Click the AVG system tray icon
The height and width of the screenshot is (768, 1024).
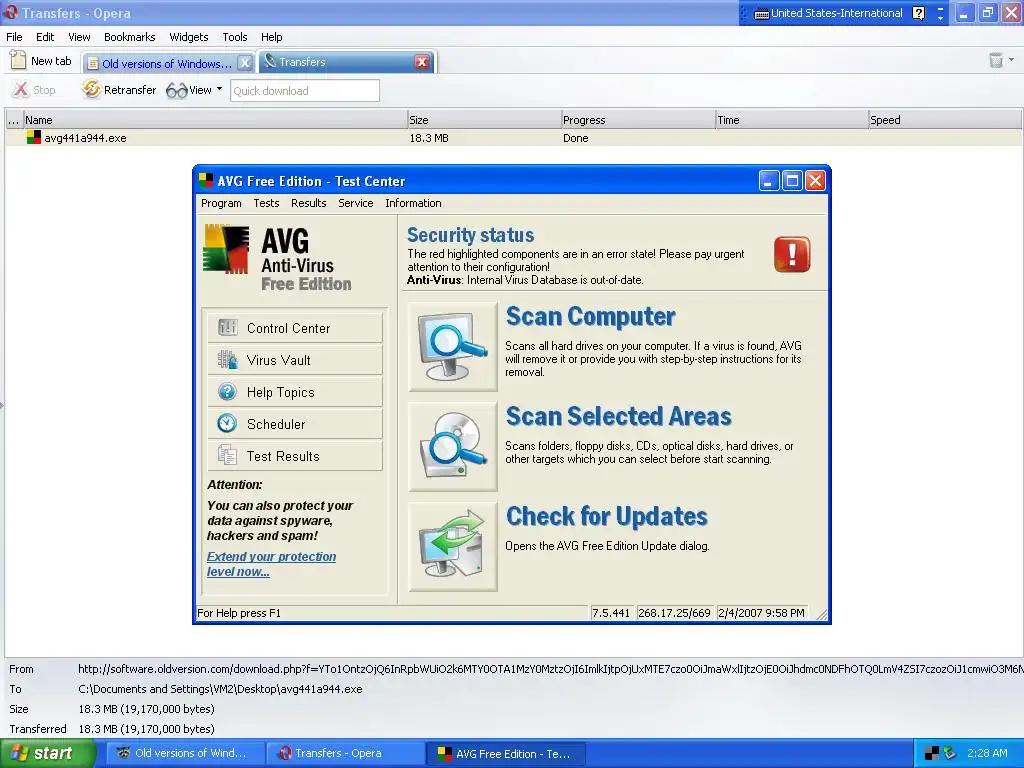coord(932,753)
